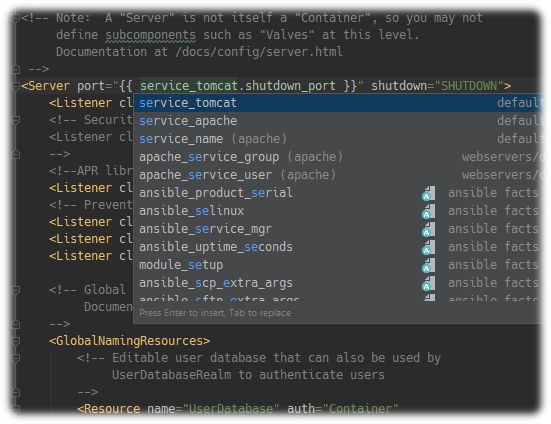Click the "SHUTDOWN" attribute value
This screenshot has width=551, height=424.
pyautogui.click(x=469, y=86)
